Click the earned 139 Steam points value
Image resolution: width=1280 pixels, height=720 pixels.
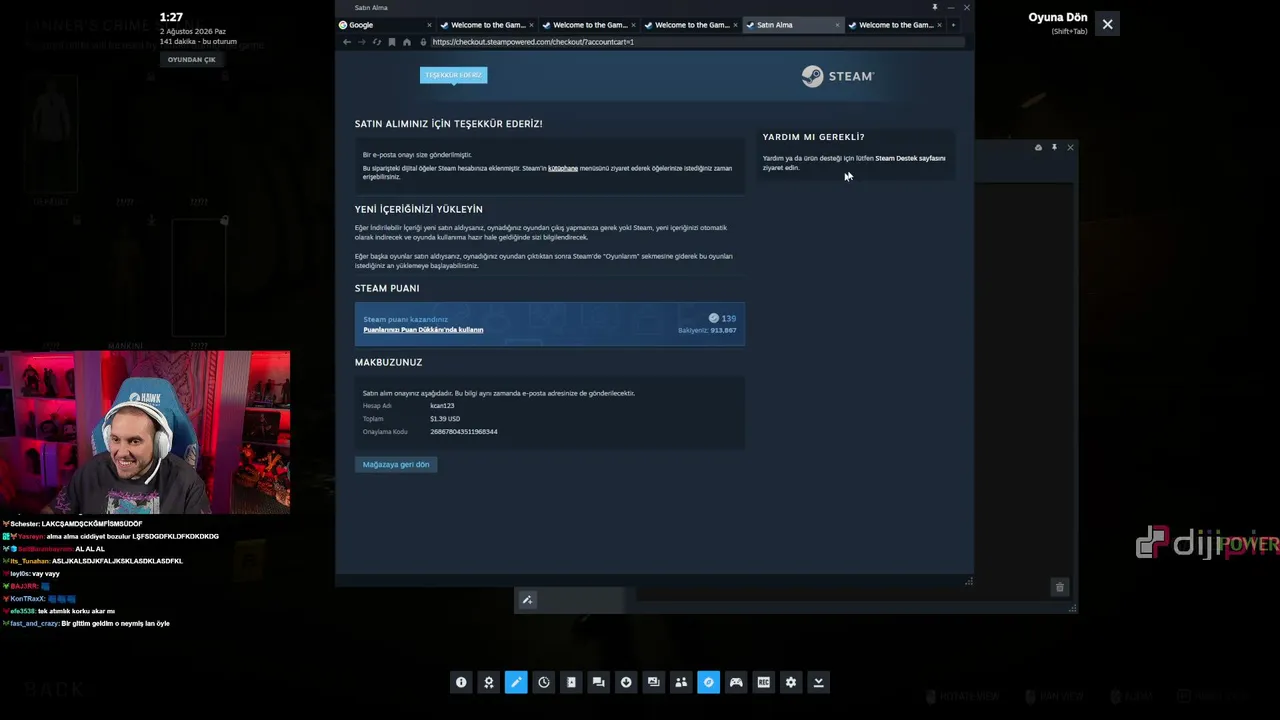click(x=728, y=318)
